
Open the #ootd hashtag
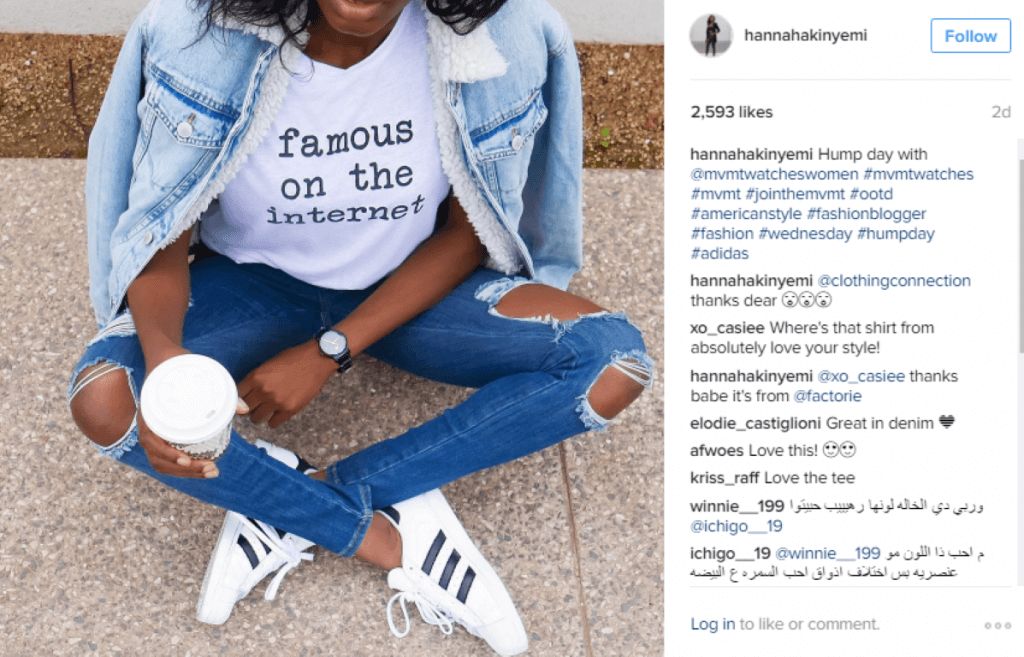pyautogui.click(x=871, y=194)
